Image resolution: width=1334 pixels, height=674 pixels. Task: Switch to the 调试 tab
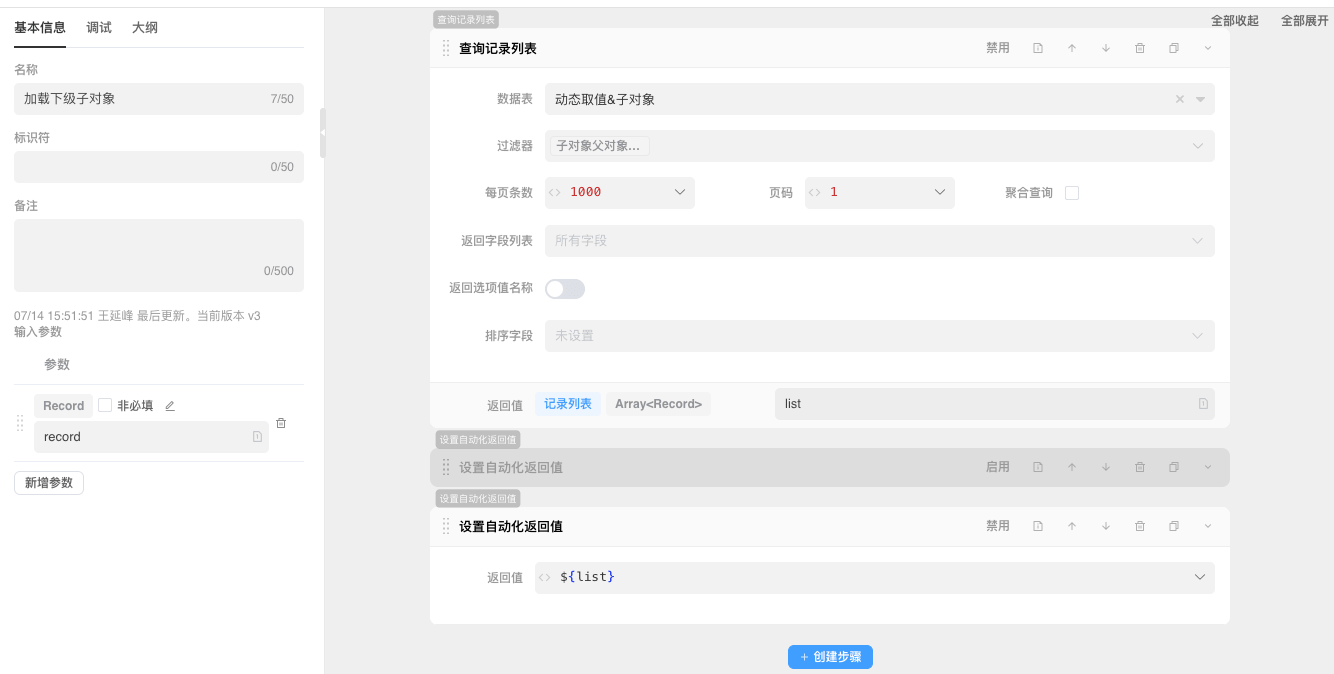[x=99, y=28]
